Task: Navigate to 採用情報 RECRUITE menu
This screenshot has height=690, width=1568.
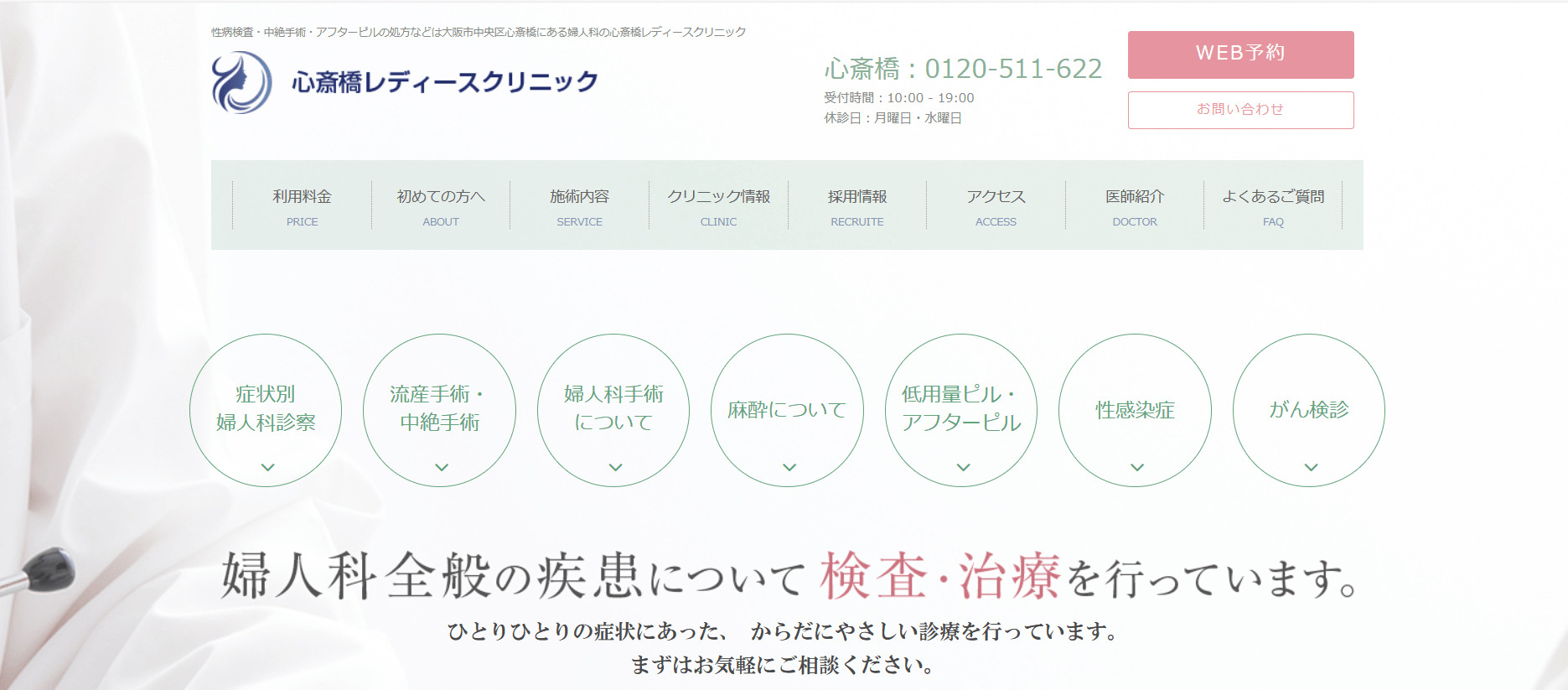Action: [x=857, y=206]
